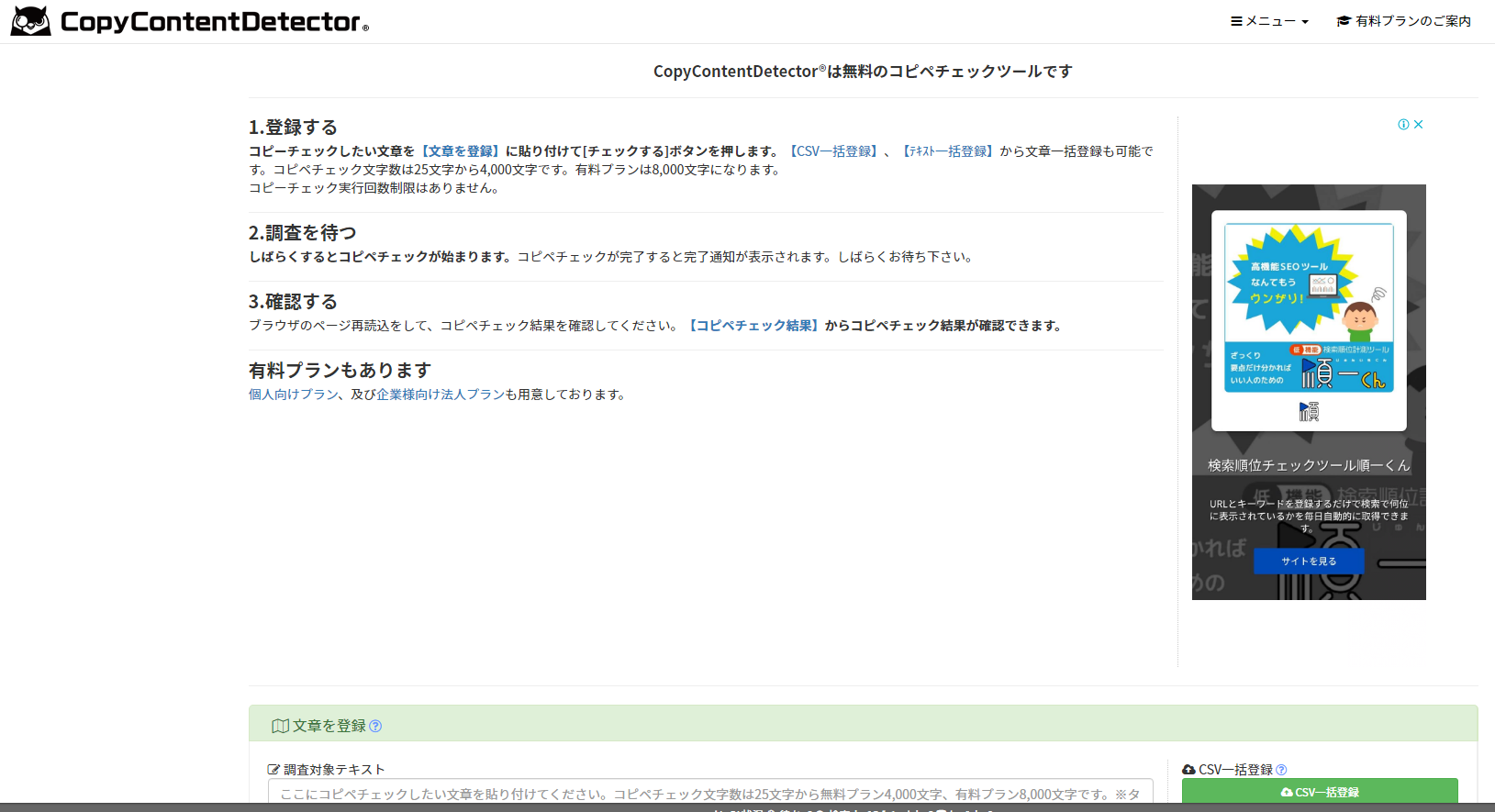Open the 【ﾃｷｽﾄ一括登録】 link
The width and height of the screenshot is (1495, 812).
947,151
